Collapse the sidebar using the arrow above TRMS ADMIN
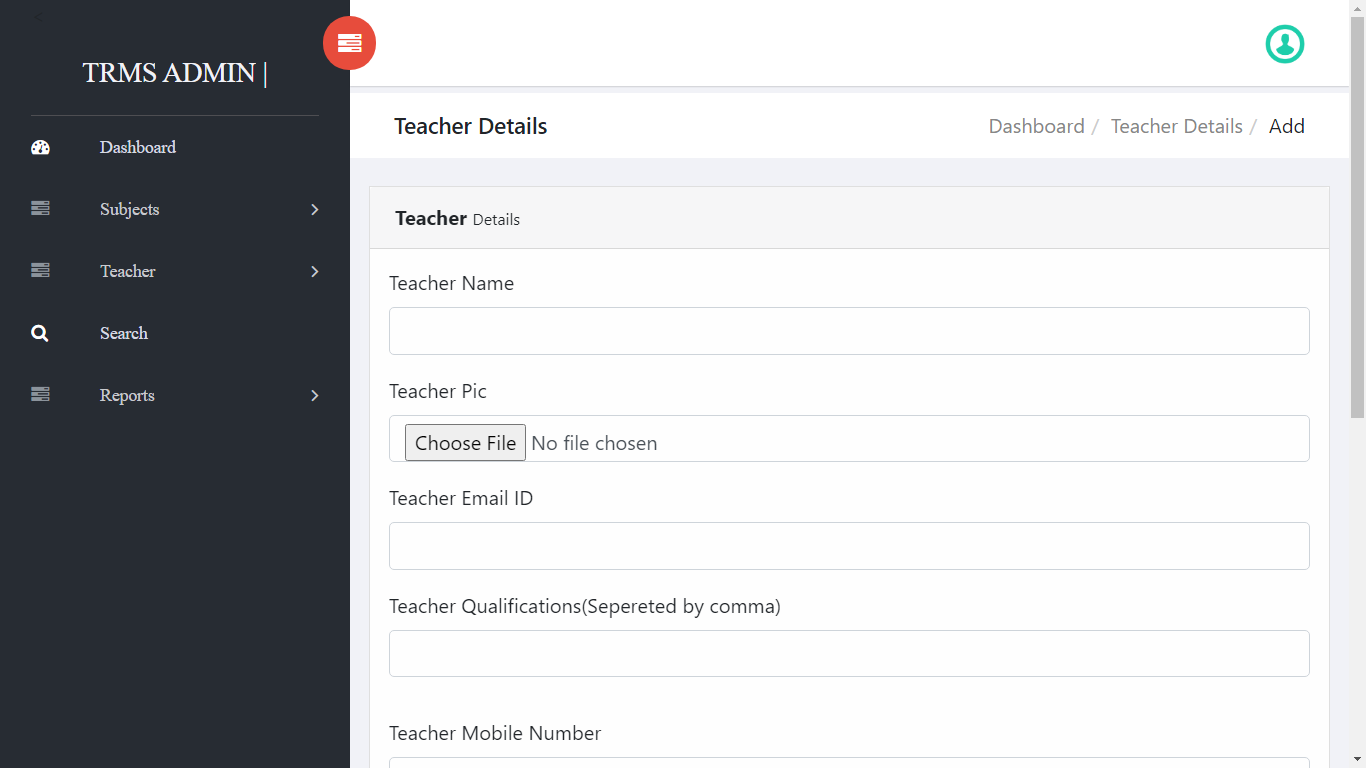 pos(40,15)
